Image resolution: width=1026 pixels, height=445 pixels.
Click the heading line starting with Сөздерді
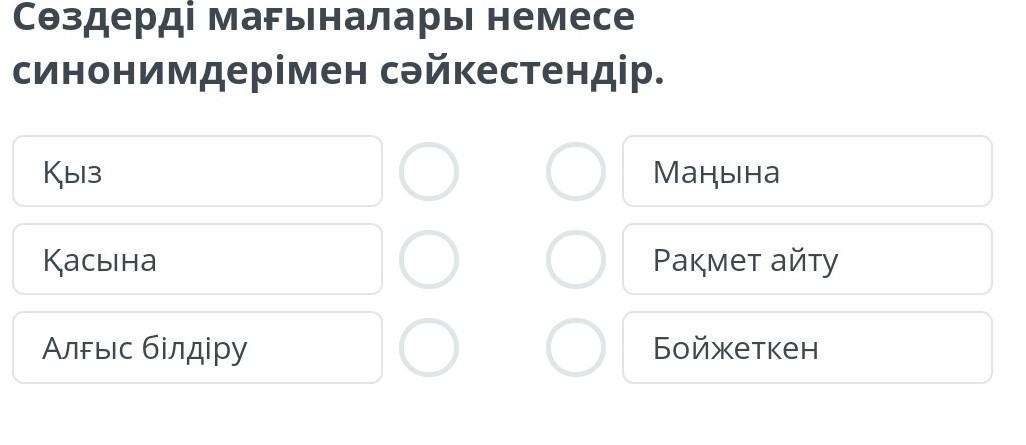[x=322, y=18]
